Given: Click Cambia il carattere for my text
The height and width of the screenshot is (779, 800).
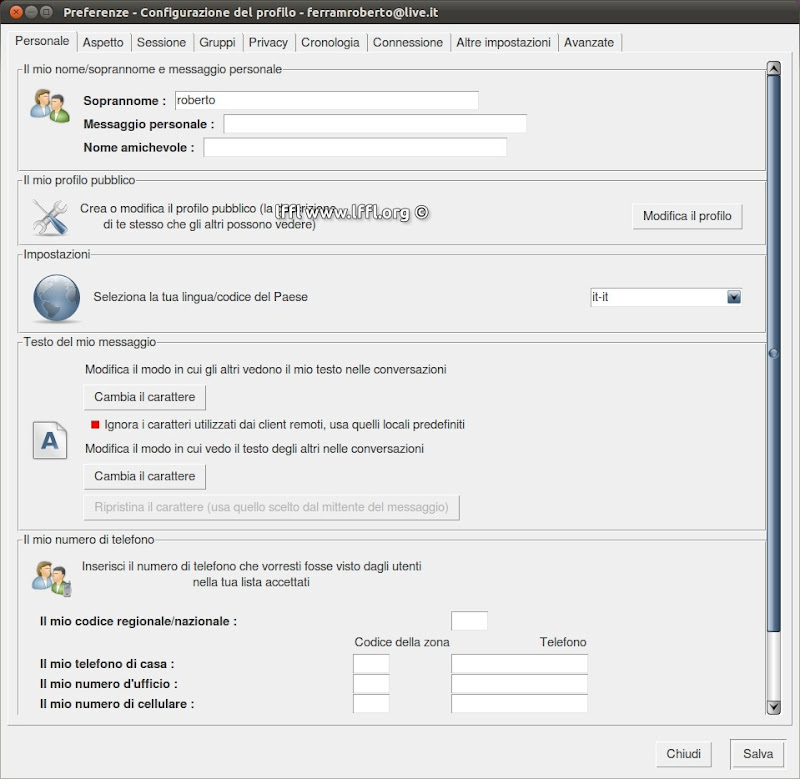Looking at the screenshot, I should (x=144, y=397).
